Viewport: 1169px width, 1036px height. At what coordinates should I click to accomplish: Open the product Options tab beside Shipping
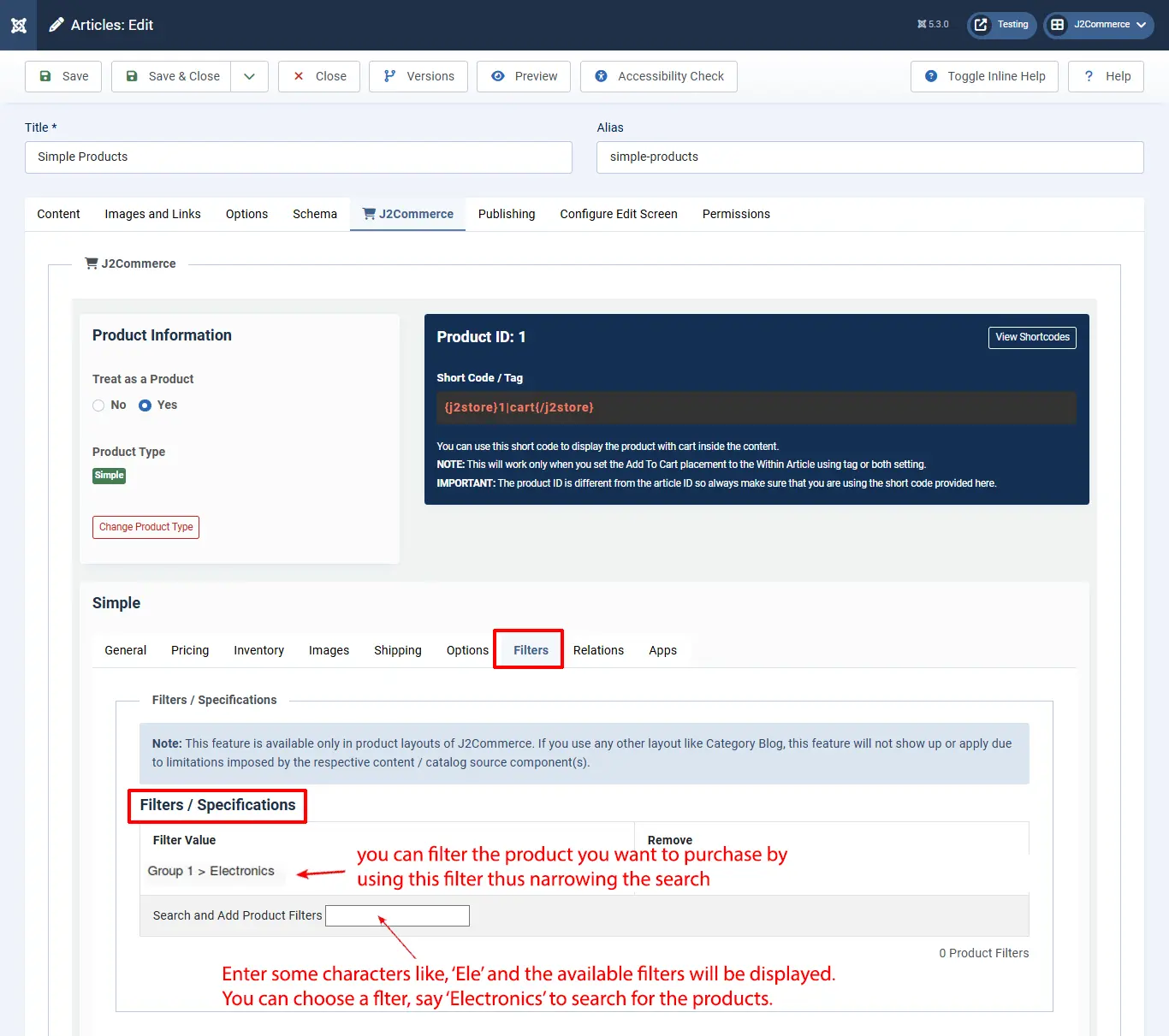pos(467,650)
